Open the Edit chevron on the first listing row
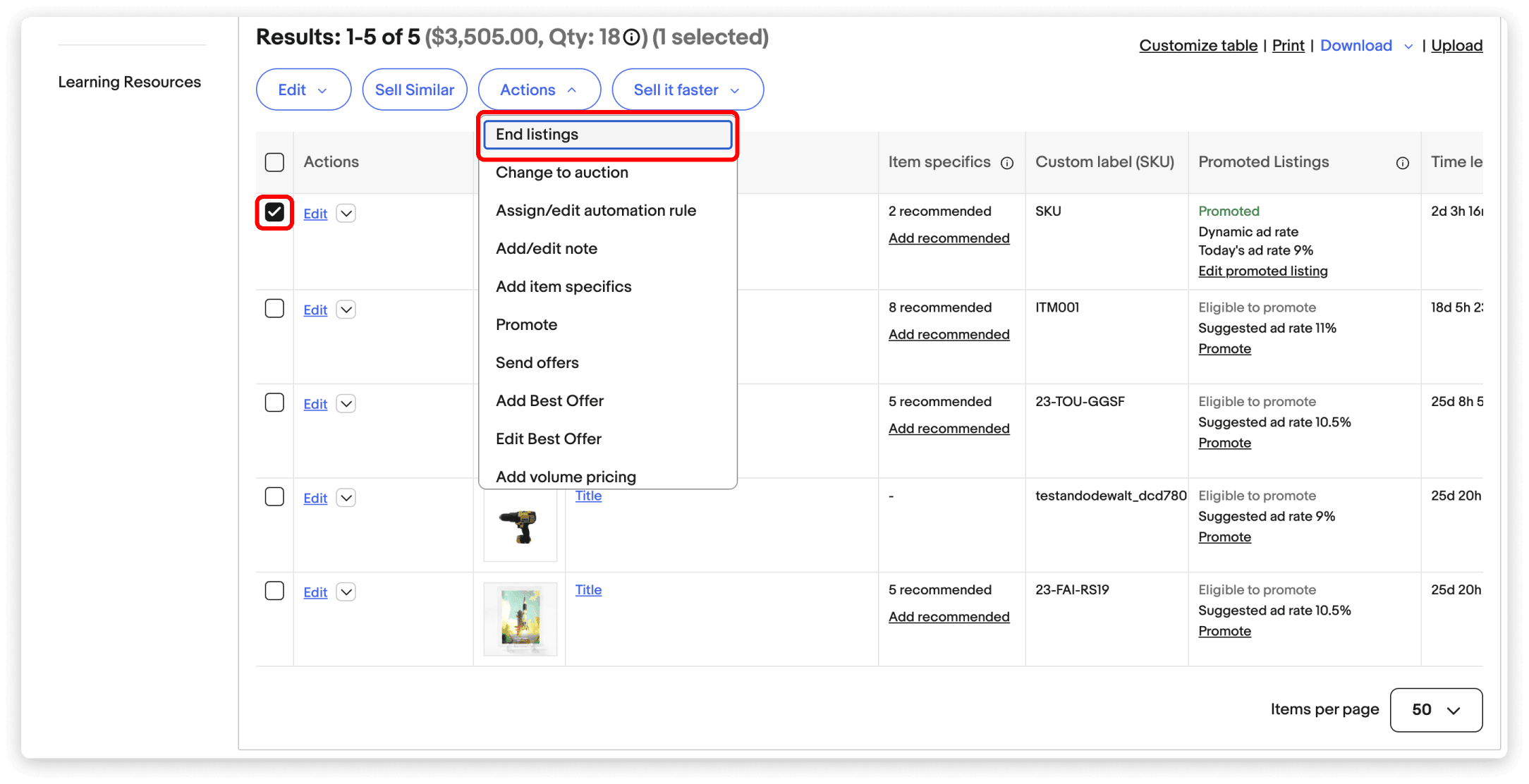 click(346, 213)
